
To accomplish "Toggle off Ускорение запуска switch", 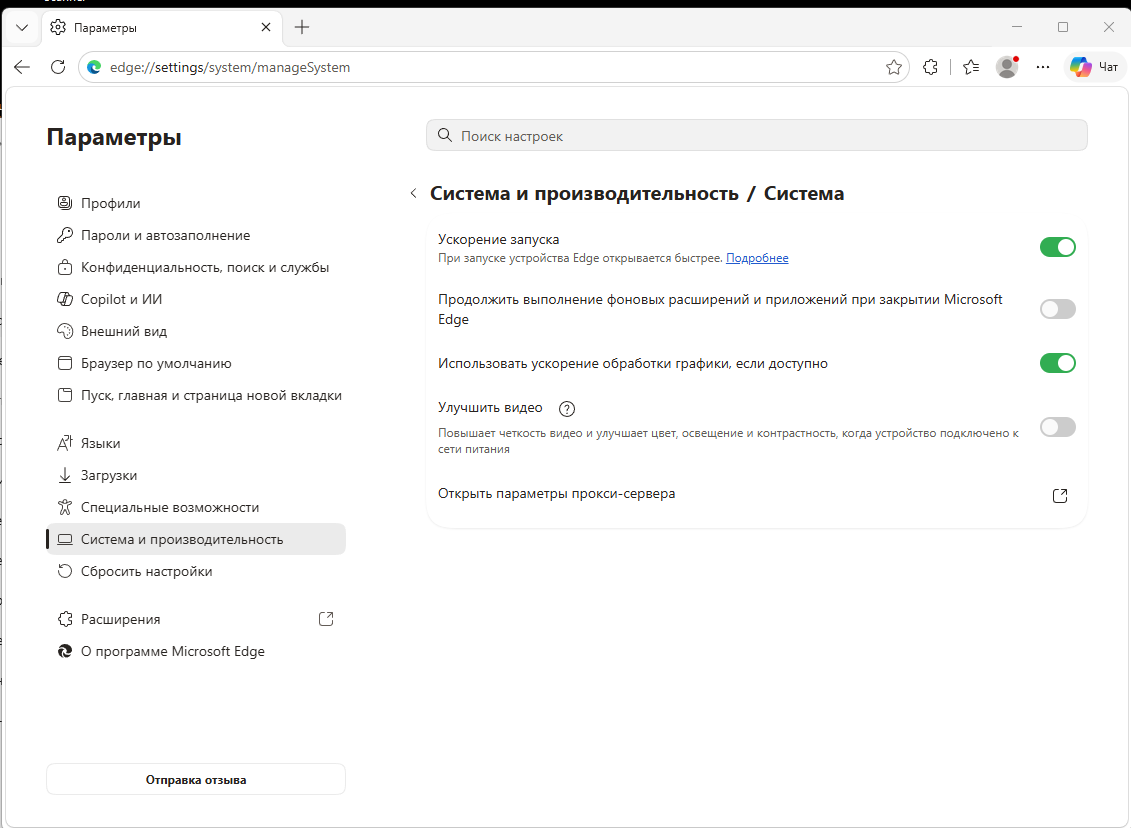I will point(1057,247).
